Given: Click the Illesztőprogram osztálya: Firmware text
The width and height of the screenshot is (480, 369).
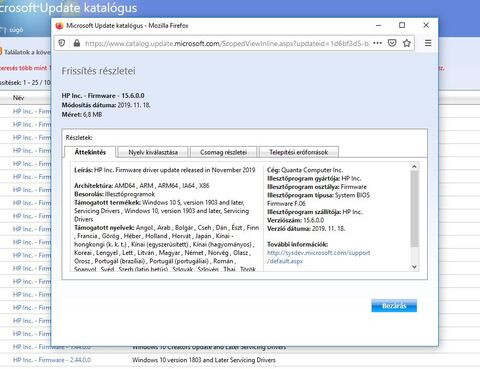Looking at the screenshot, I should [x=317, y=187].
